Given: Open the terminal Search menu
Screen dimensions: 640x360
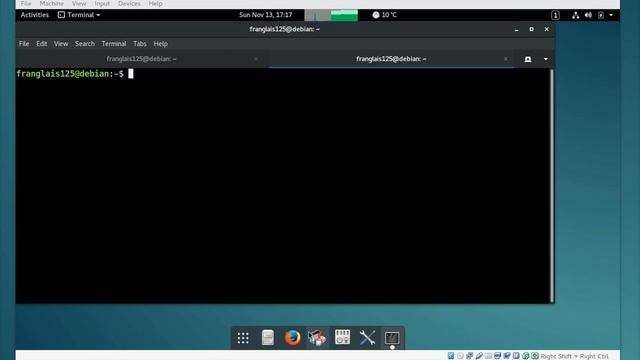Looking at the screenshot, I should point(85,44).
